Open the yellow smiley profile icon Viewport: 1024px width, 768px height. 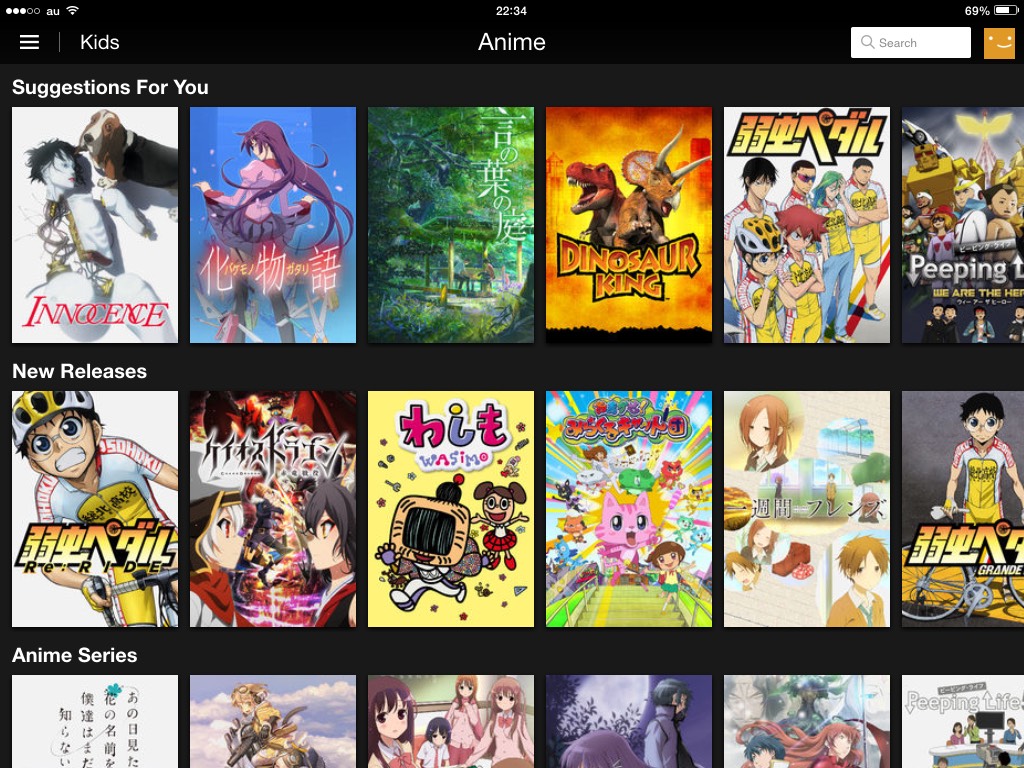click(999, 43)
